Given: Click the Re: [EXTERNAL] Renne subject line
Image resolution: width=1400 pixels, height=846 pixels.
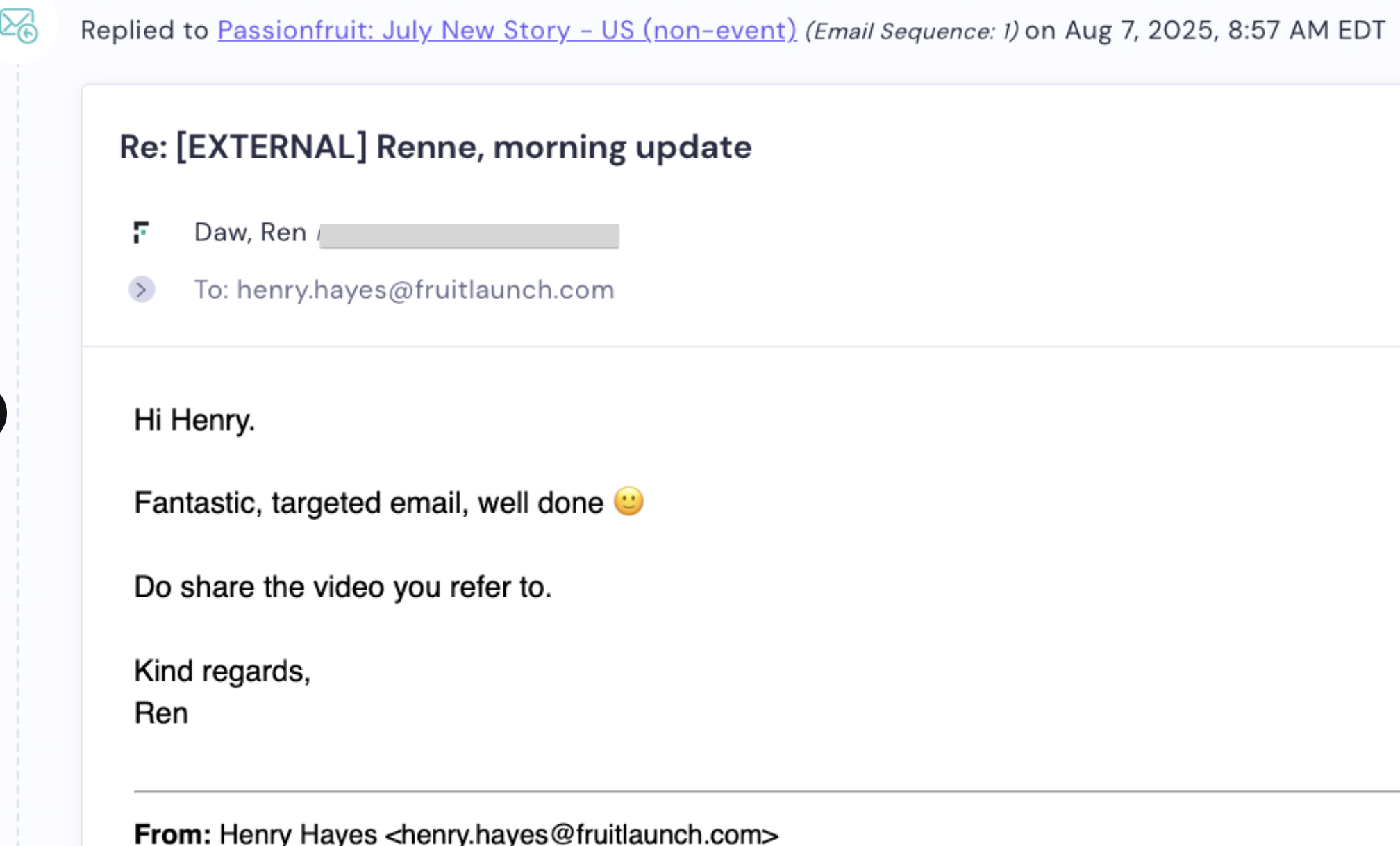Looking at the screenshot, I should tap(435, 147).
